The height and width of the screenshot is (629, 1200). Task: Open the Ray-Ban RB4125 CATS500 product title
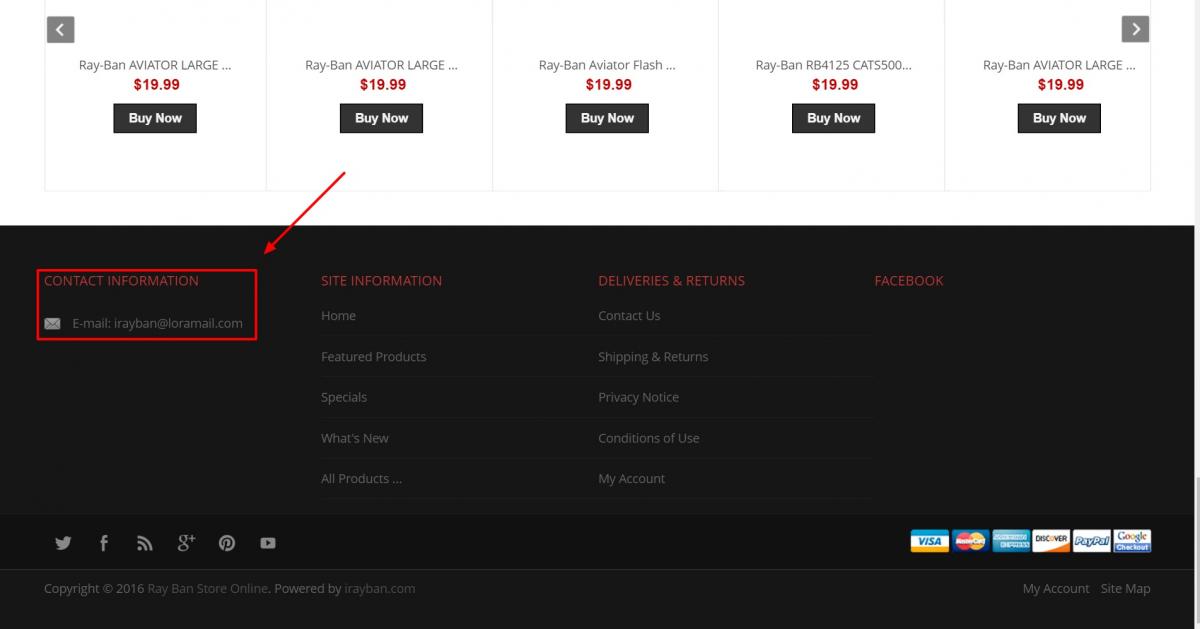833,65
